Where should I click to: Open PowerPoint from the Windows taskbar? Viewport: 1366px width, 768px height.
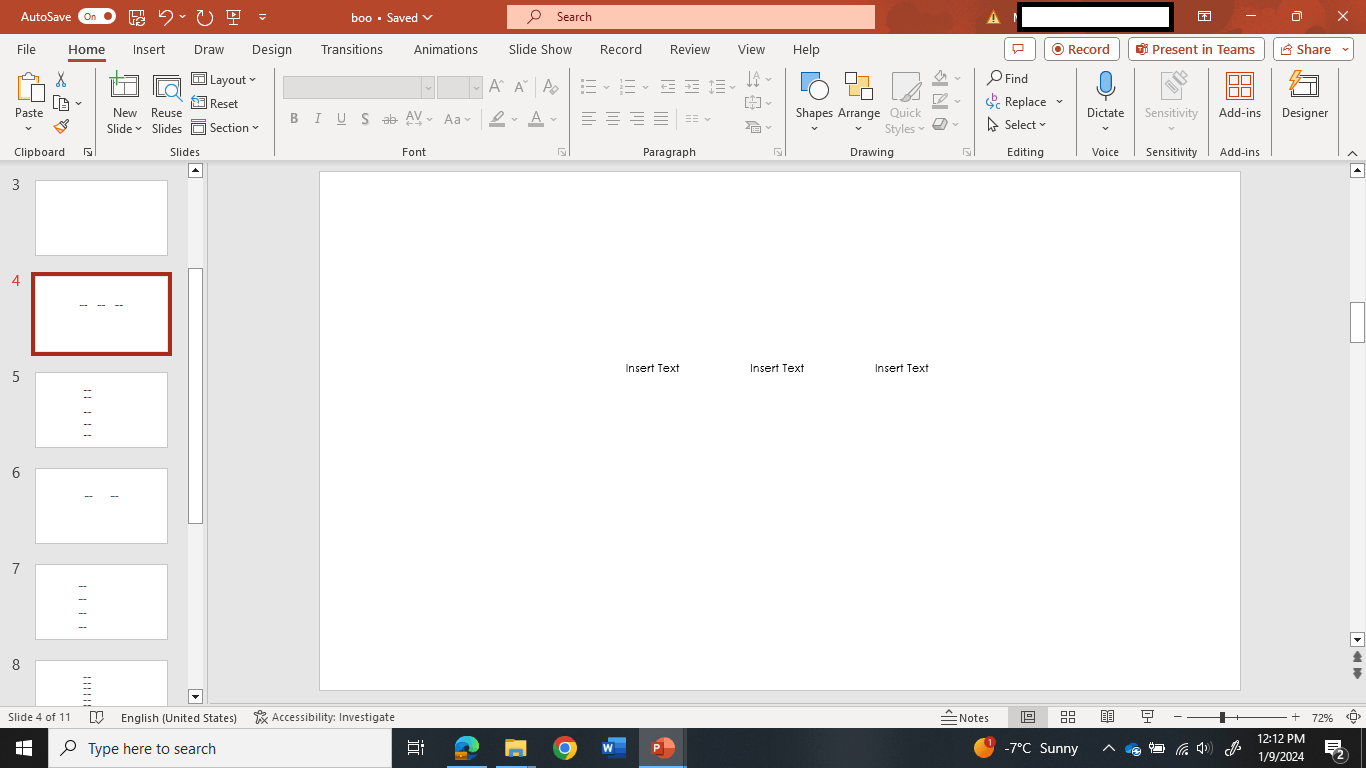coord(662,748)
